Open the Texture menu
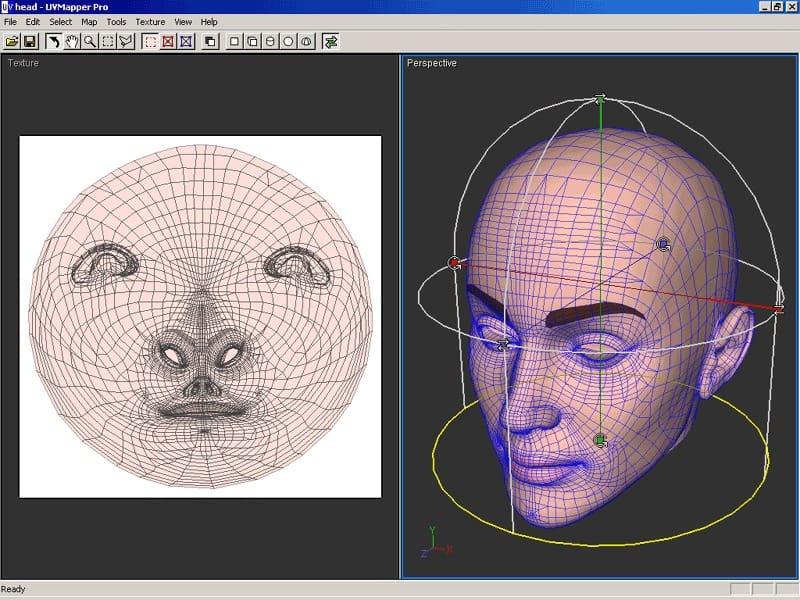Screen dimensions: 800x600 point(150,22)
